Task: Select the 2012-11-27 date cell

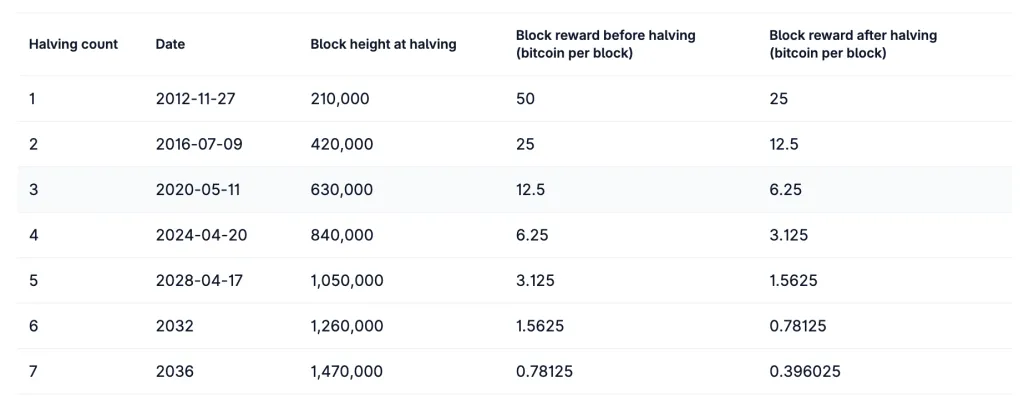Action: point(199,99)
